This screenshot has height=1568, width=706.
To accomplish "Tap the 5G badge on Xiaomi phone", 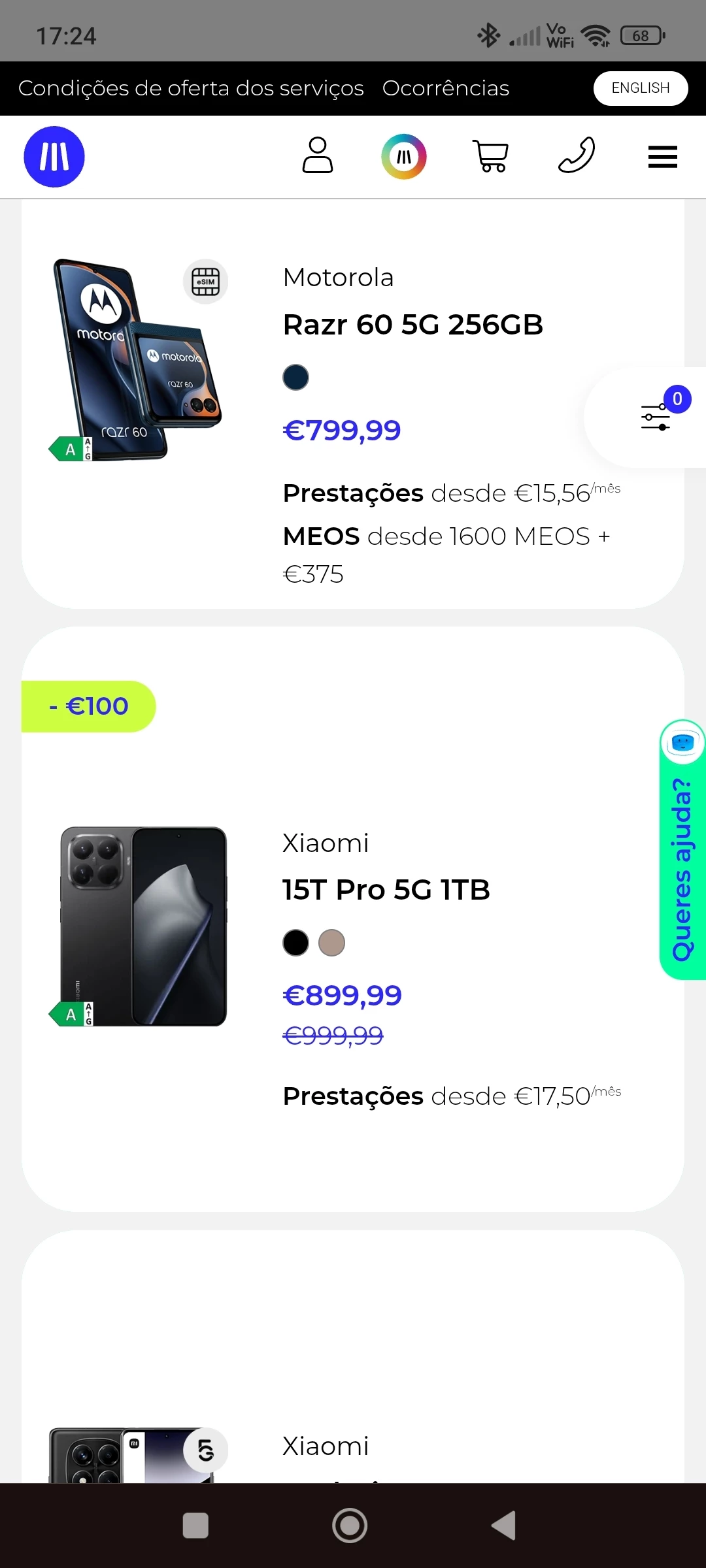I will pyautogui.click(x=205, y=1450).
